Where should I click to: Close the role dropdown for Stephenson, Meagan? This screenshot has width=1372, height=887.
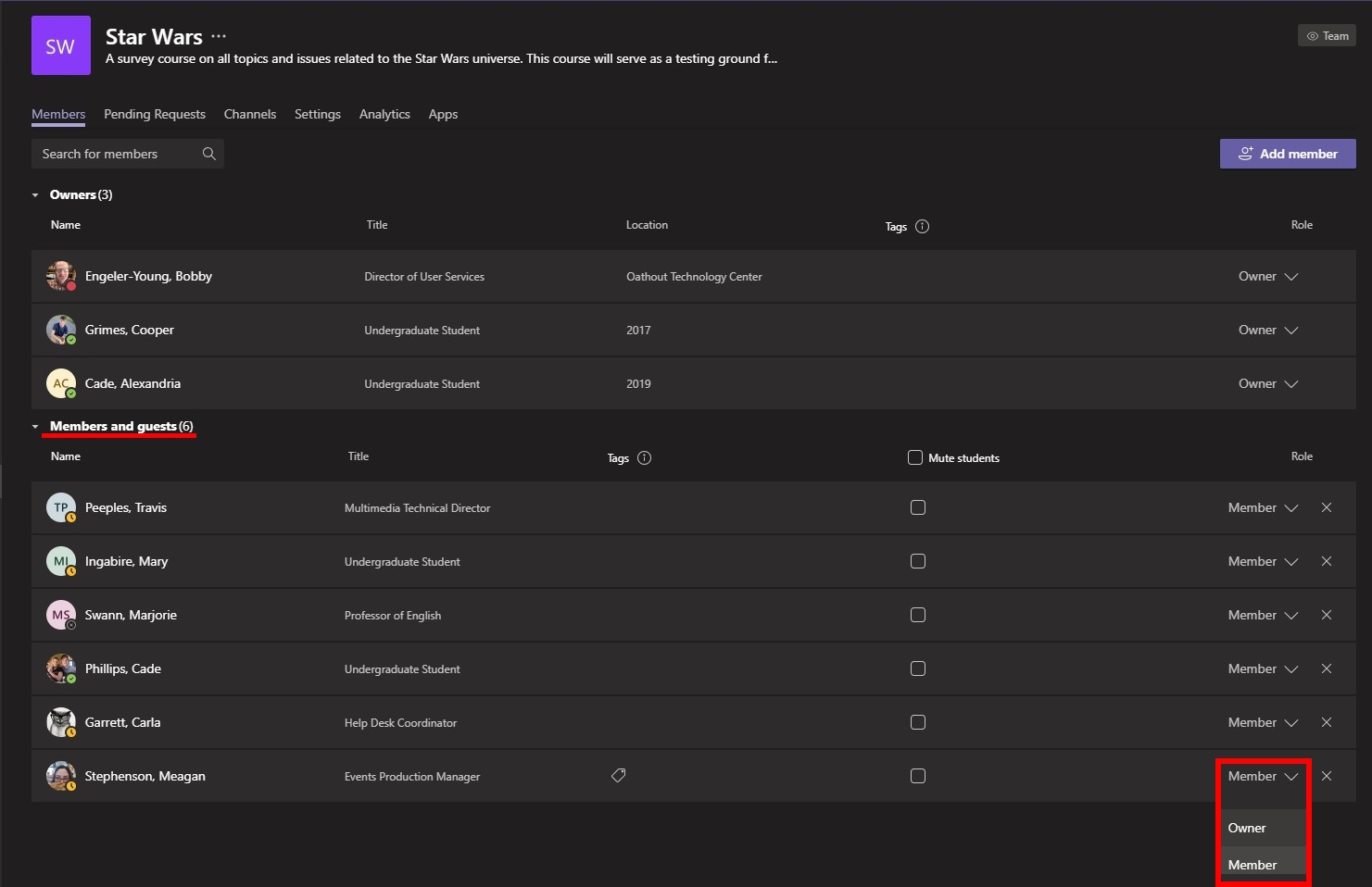(1264, 776)
